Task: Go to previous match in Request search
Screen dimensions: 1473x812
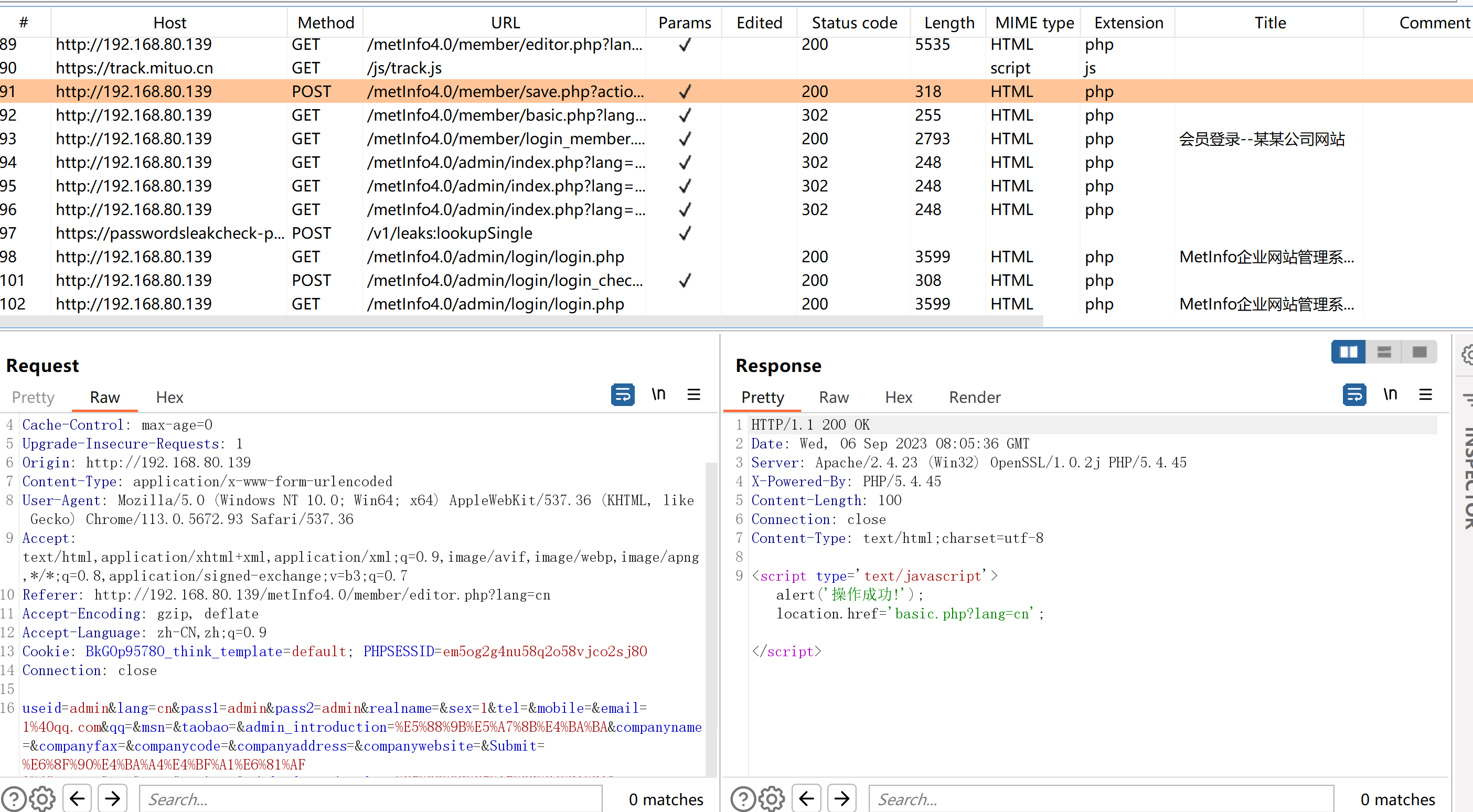Action: click(x=77, y=798)
